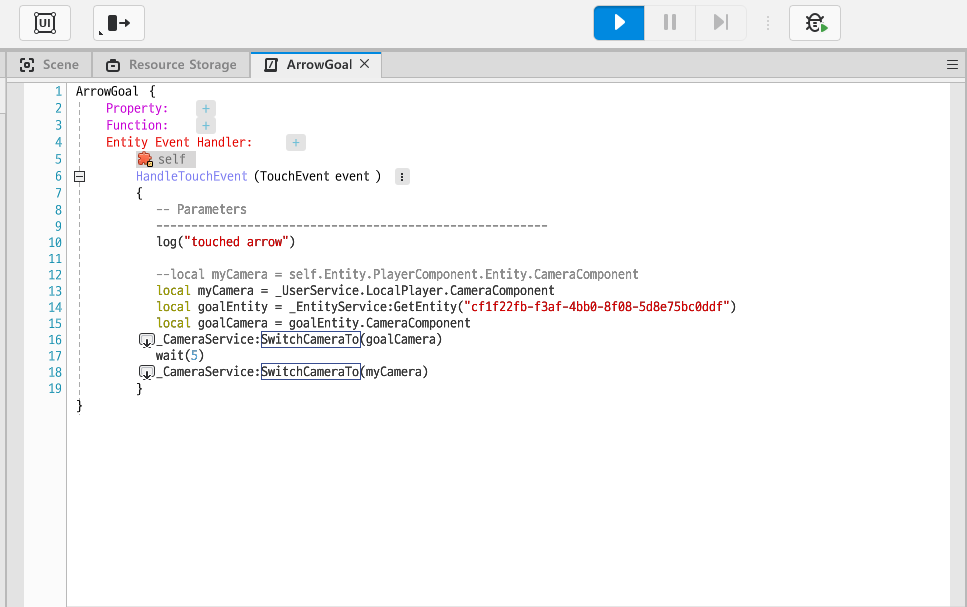Open the Resource Storage tab
The height and width of the screenshot is (607, 967).
pyautogui.click(x=171, y=65)
